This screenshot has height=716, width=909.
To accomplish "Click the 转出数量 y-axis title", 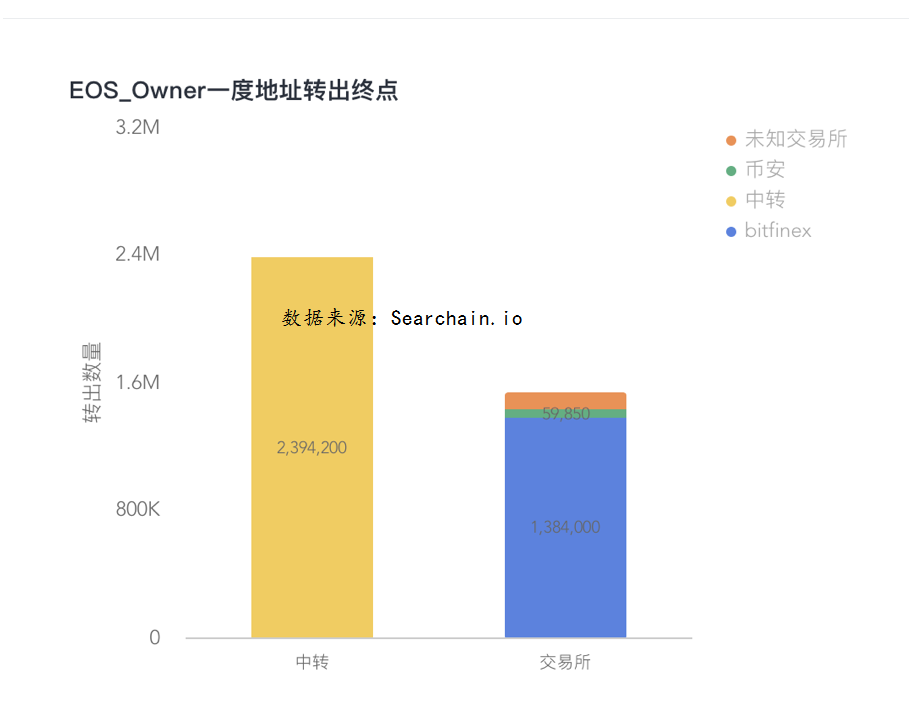I will [92, 383].
